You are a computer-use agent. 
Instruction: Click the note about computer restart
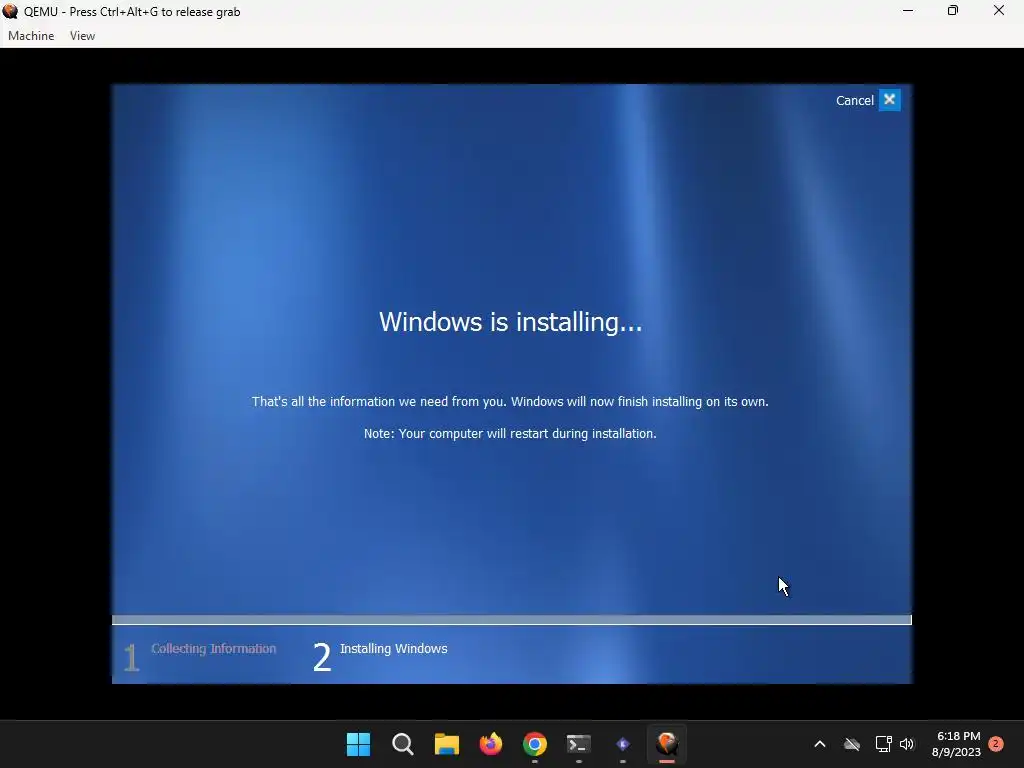click(510, 434)
